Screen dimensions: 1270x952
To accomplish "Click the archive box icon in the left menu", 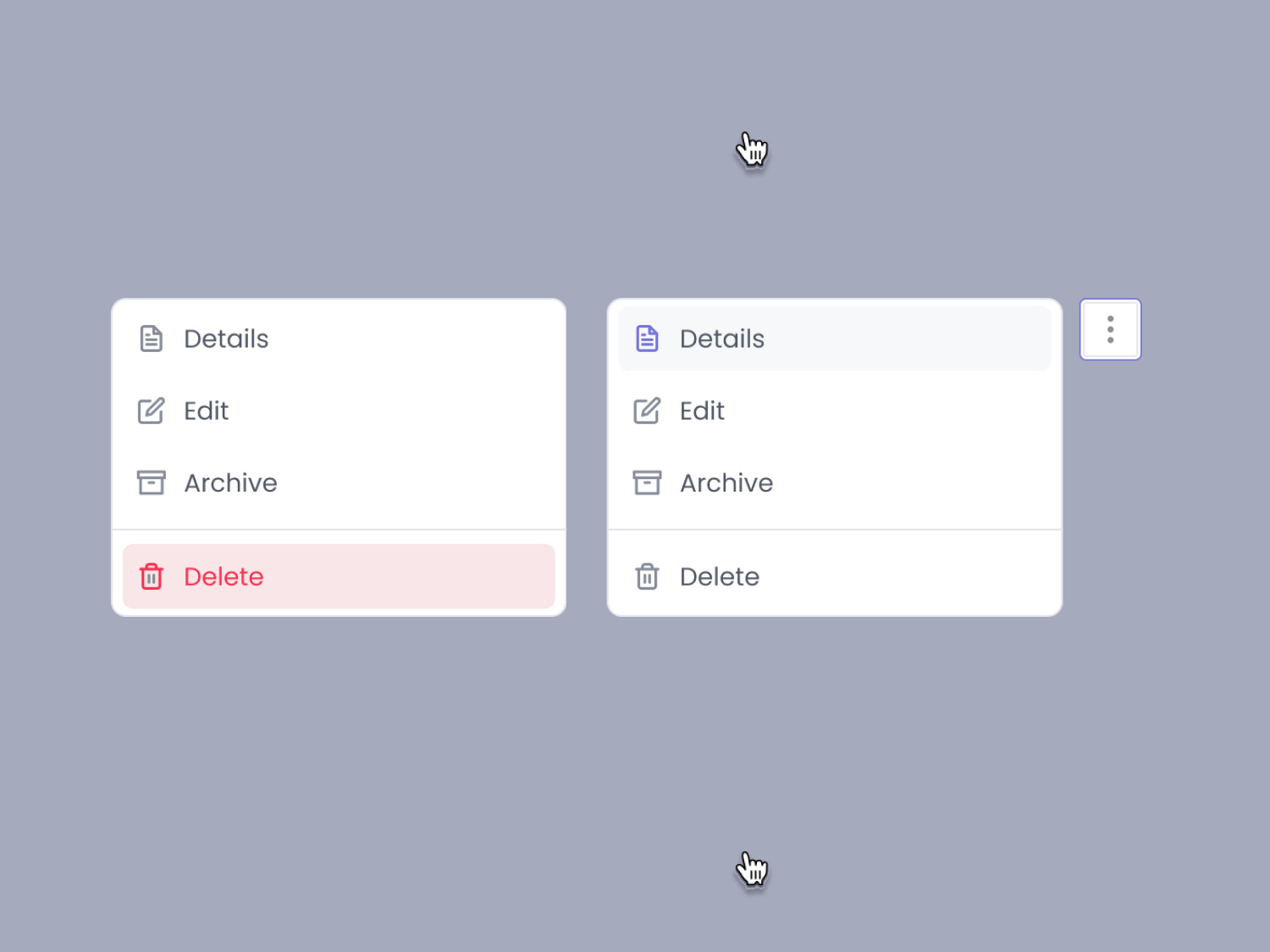I will click(152, 482).
